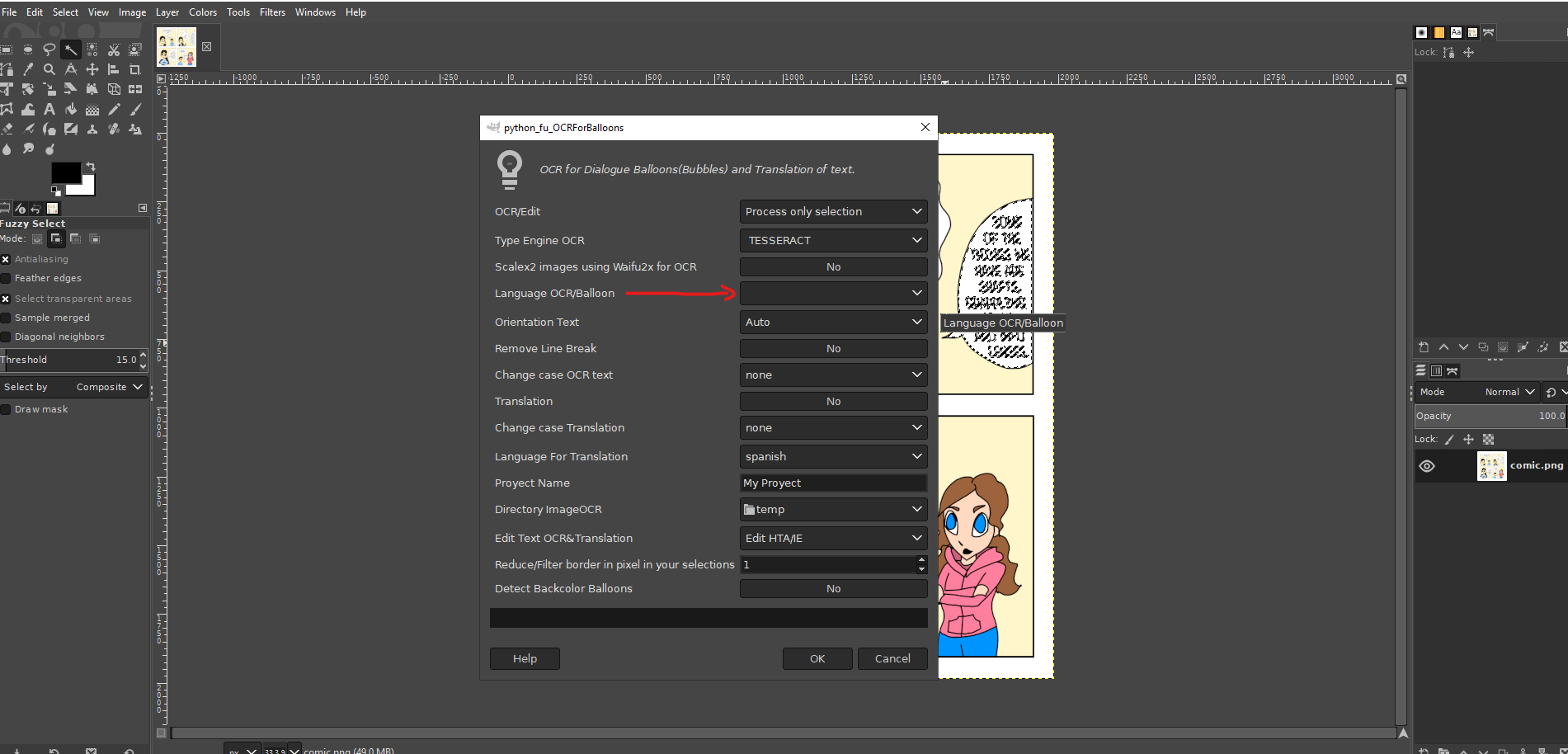
Task: Toggle the Sample merged checkbox
Action: click(6, 318)
